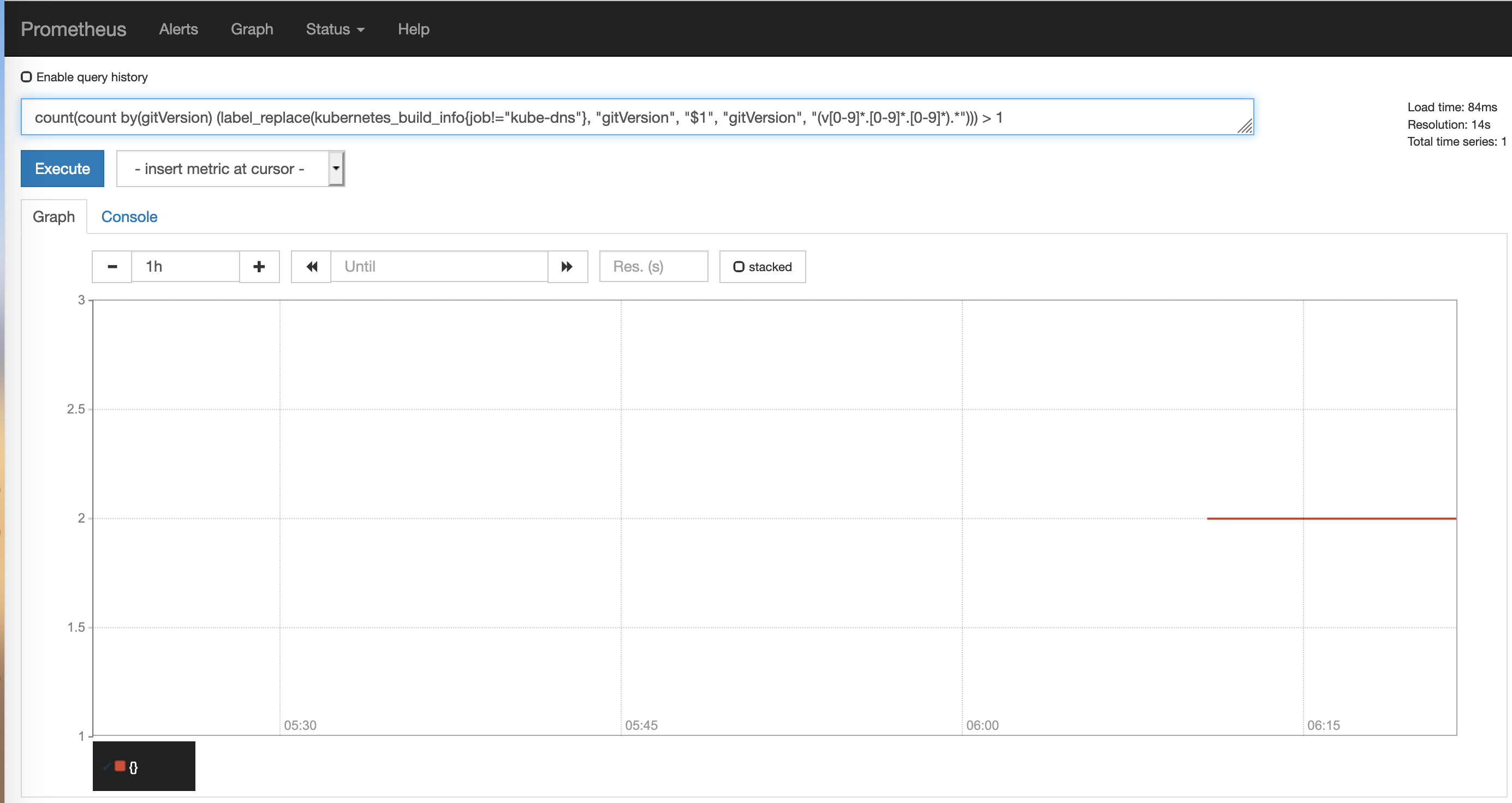1512x803 pixels.
Task: Click the minus icon to decrease range
Action: pos(112,267)
